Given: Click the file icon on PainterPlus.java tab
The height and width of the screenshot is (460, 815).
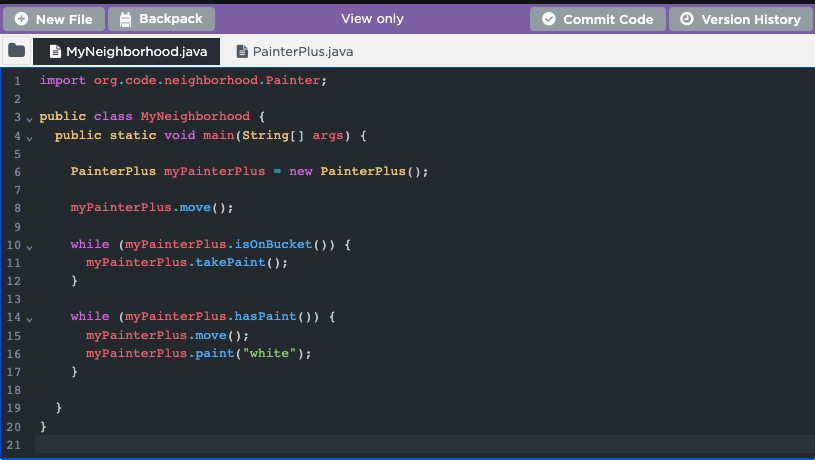Looking at the screenshot, I should [242, 51].
